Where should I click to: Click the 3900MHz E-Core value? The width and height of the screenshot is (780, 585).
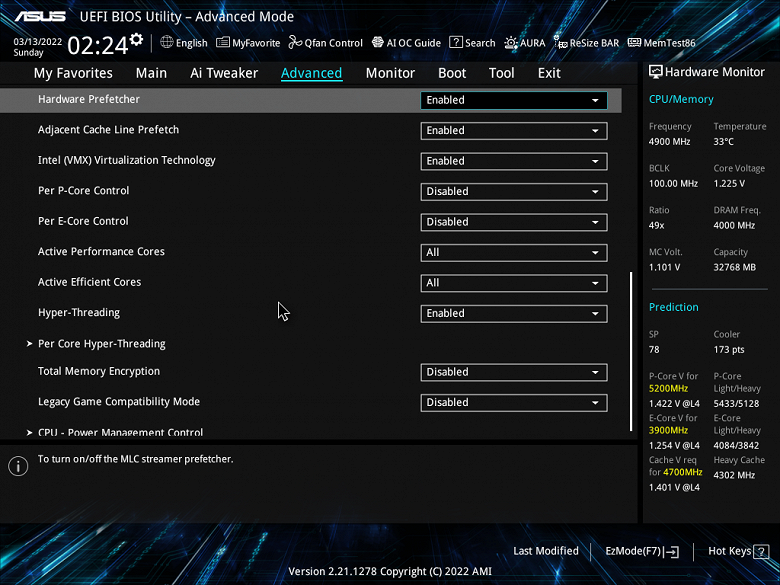pos(669,430)
